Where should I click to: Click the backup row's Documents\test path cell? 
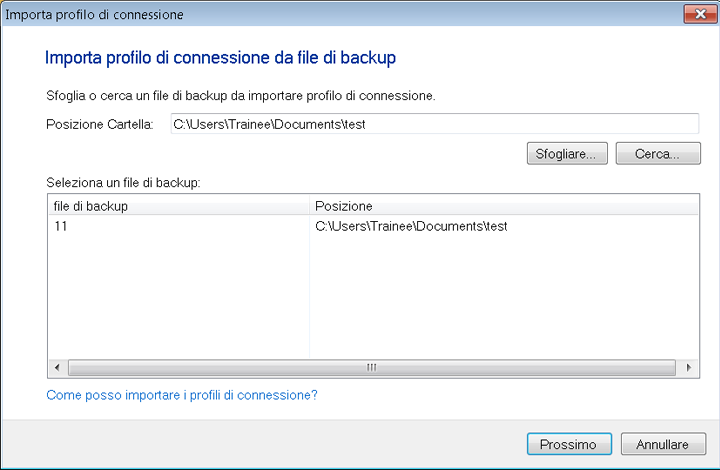point(411,227)
